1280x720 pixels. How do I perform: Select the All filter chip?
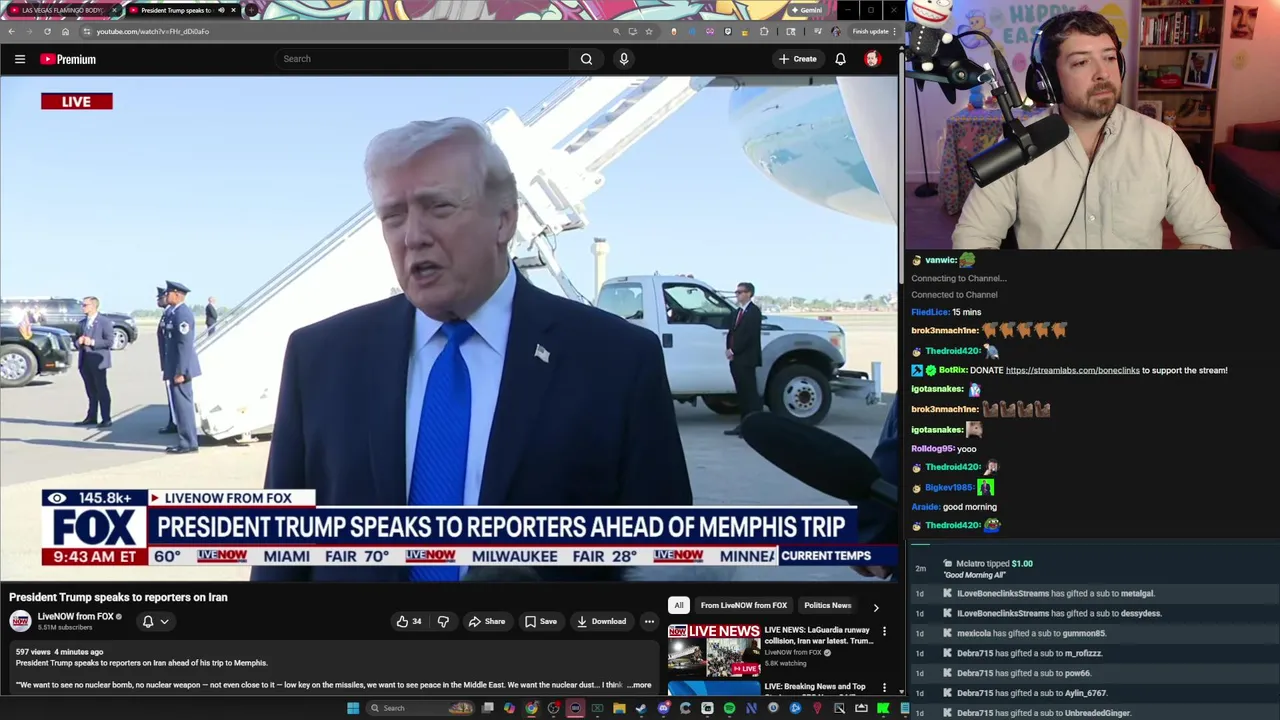pos(679,605)
